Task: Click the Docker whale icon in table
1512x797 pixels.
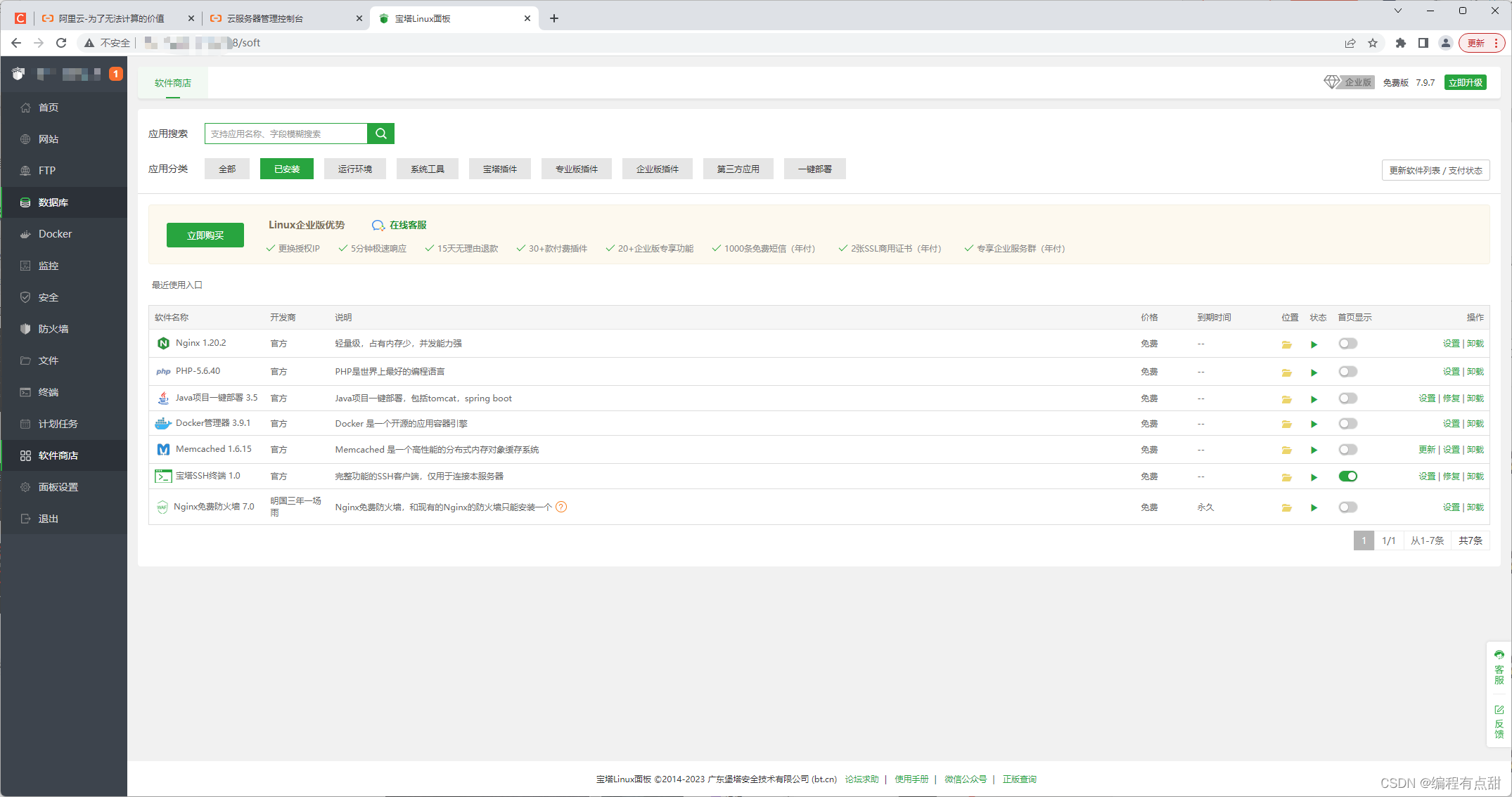Action: (163, 423)
